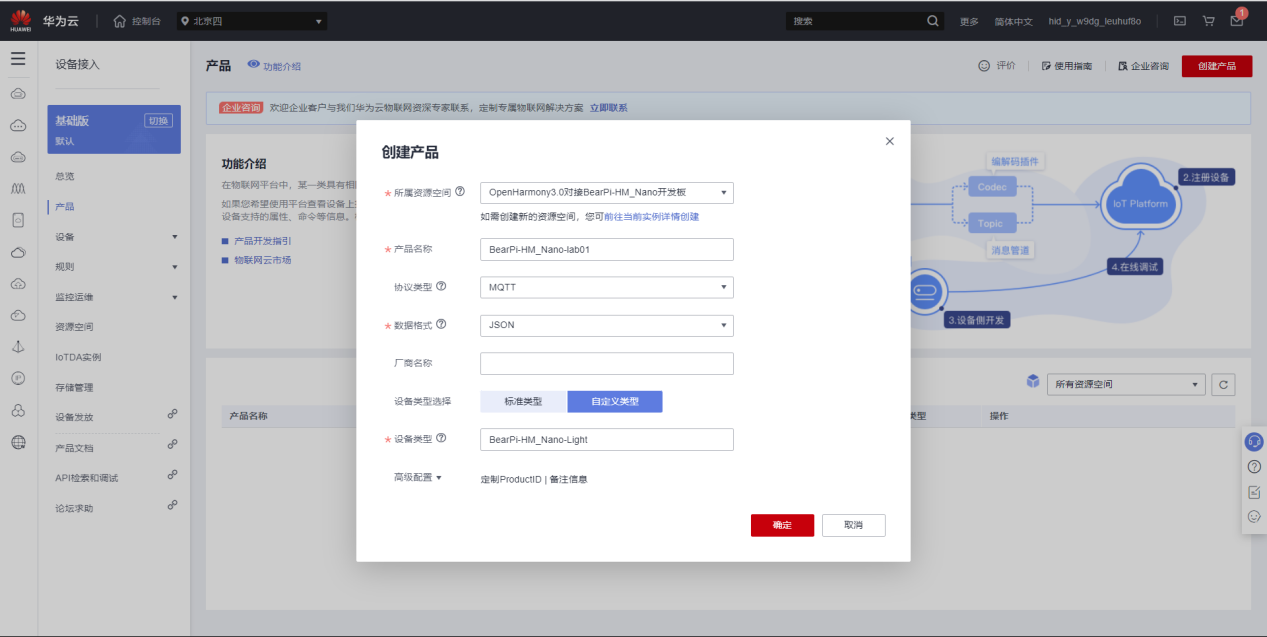Expand the 规则 sidebar menu
Screen dimensions: 1267x637
pos(117,267)
